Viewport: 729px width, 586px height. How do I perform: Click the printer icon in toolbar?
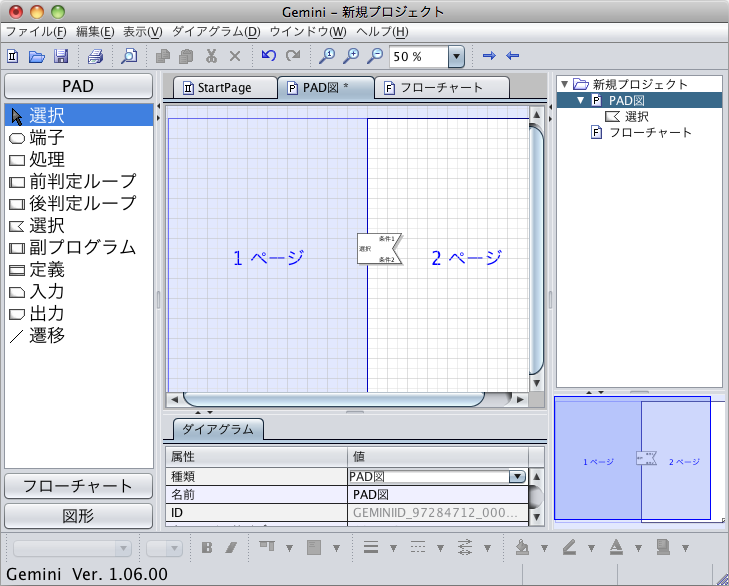(x=95, y=56)
